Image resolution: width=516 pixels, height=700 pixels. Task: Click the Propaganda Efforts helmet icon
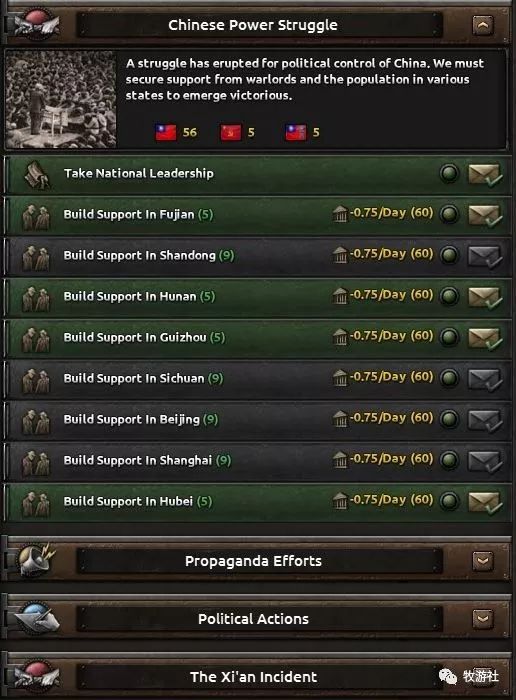coord(37,559)
